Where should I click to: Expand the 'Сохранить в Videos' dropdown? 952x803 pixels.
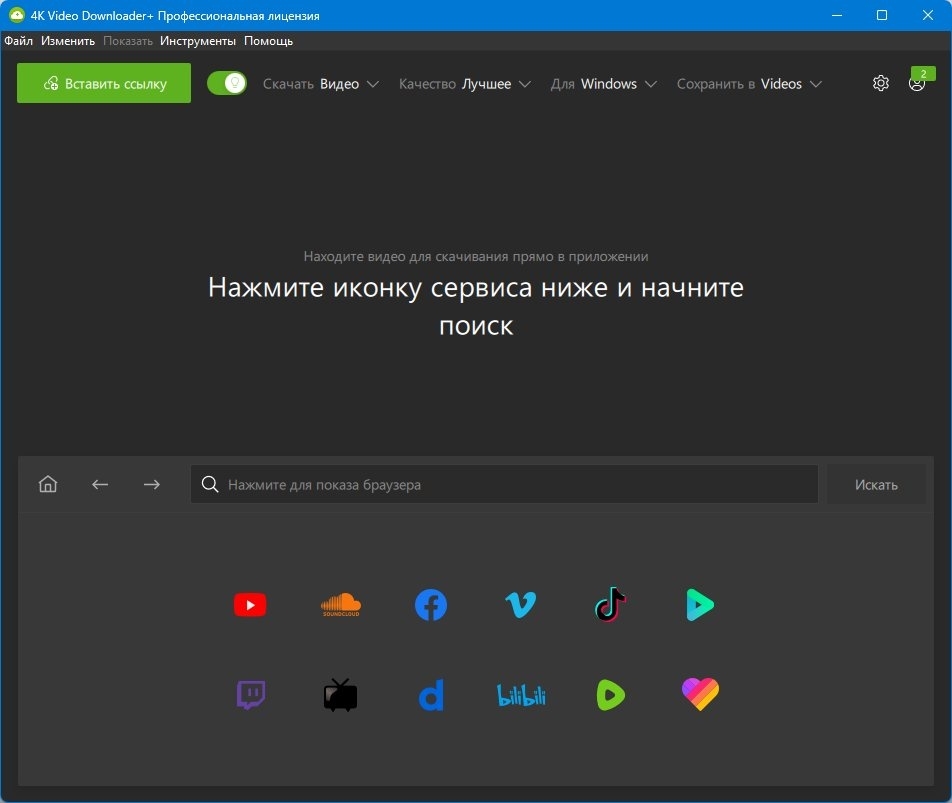[749, 84]
